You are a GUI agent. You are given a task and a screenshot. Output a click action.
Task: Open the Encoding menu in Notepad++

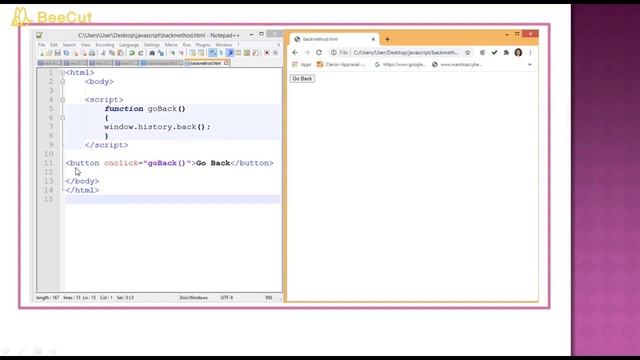[105, 44]
